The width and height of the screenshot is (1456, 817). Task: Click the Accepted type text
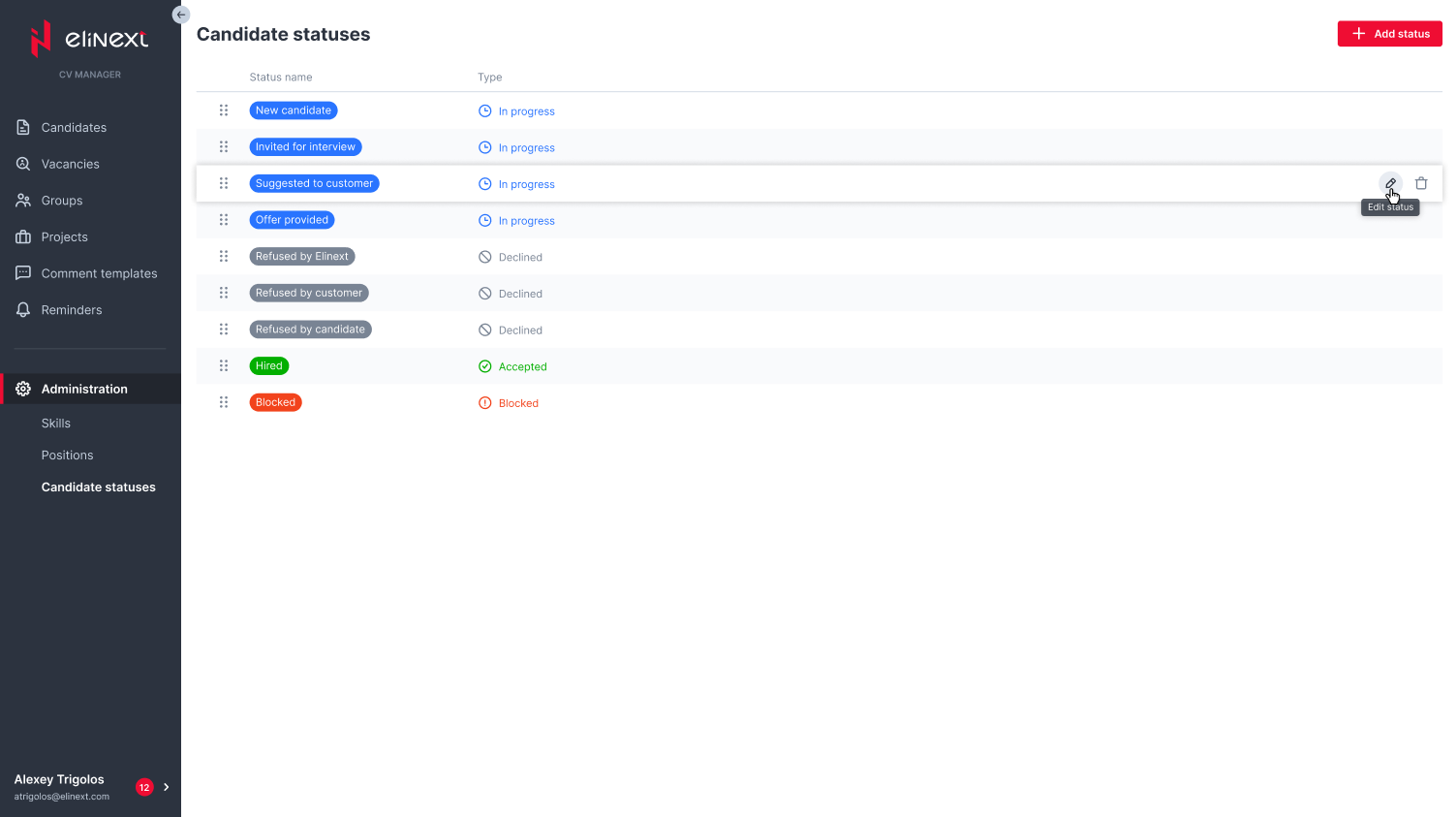point(523,367)
